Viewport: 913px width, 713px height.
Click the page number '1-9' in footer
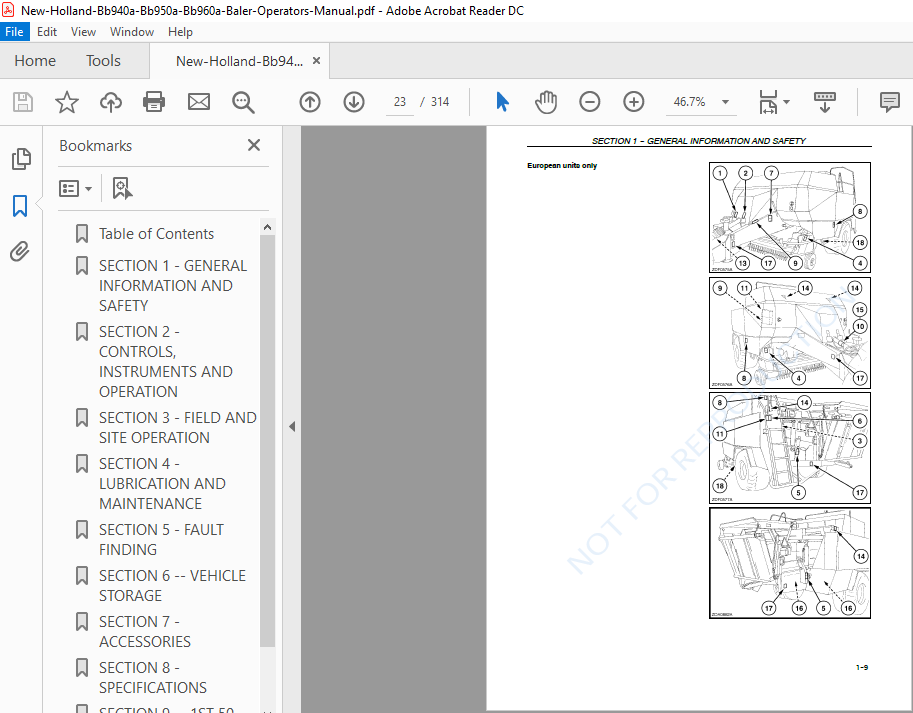862,667
